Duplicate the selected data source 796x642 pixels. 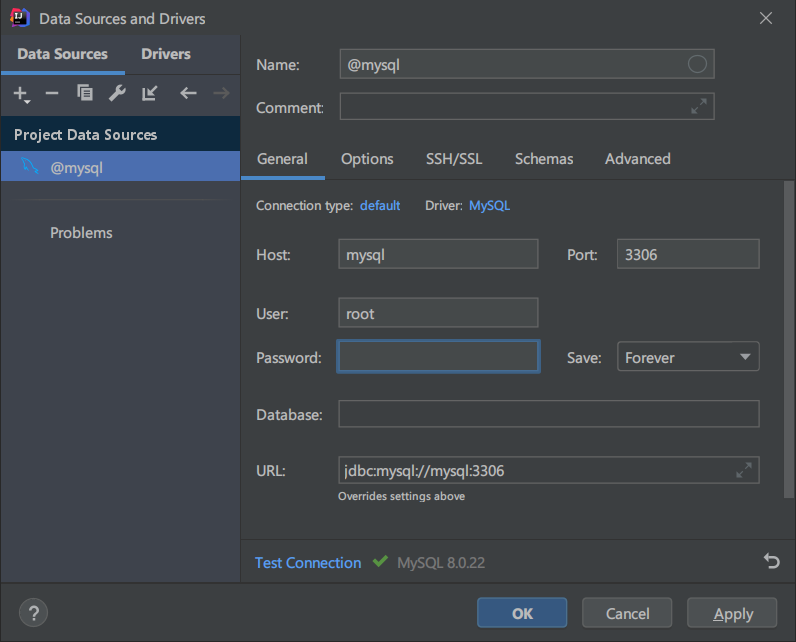[85, 93]
